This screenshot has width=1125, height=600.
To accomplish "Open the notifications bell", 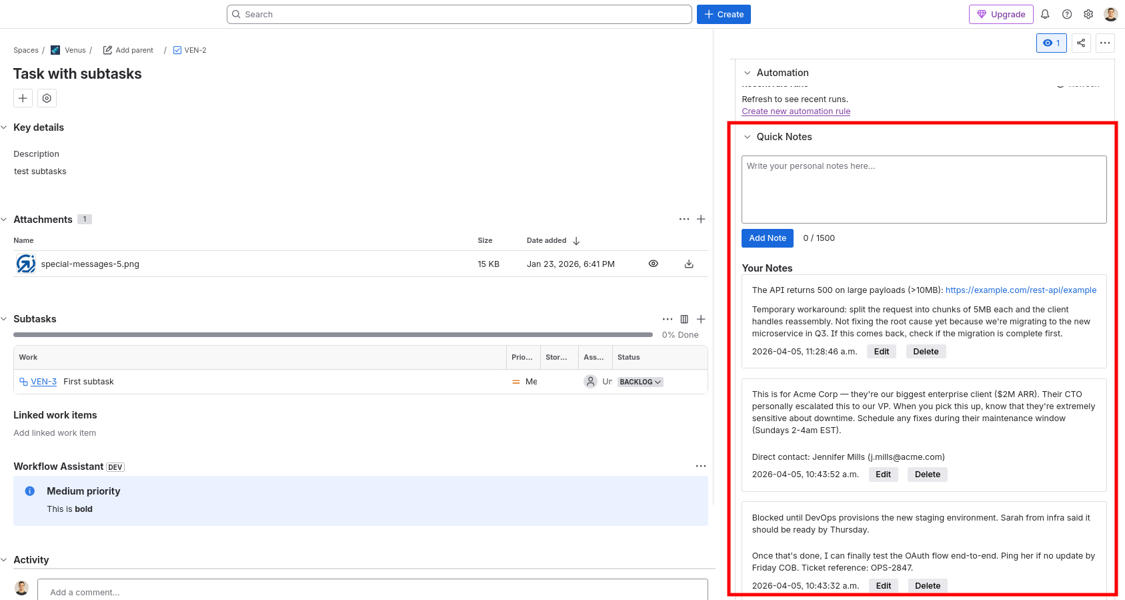I will pyautogui.click(x=1045, y=14).
